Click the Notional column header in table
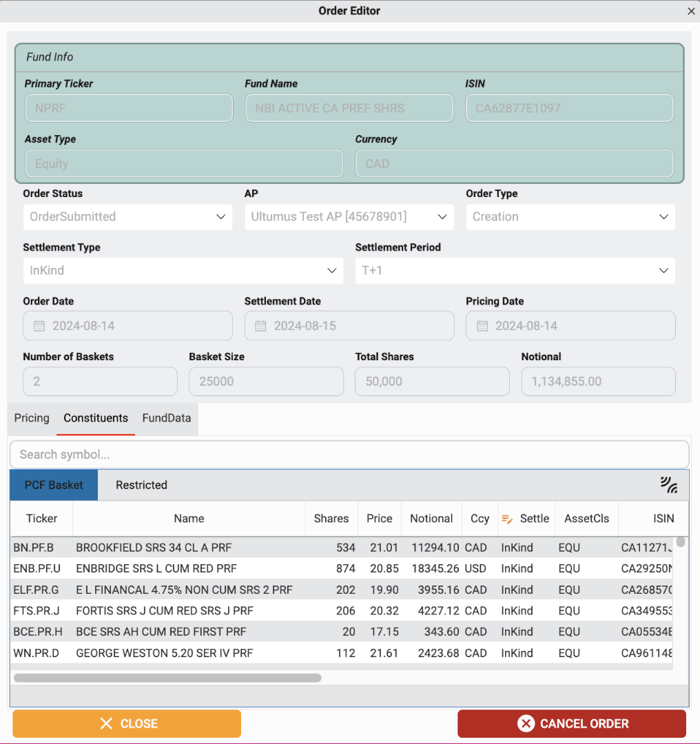Viewport: 700px width, 744px height. (x=431, y=519)
